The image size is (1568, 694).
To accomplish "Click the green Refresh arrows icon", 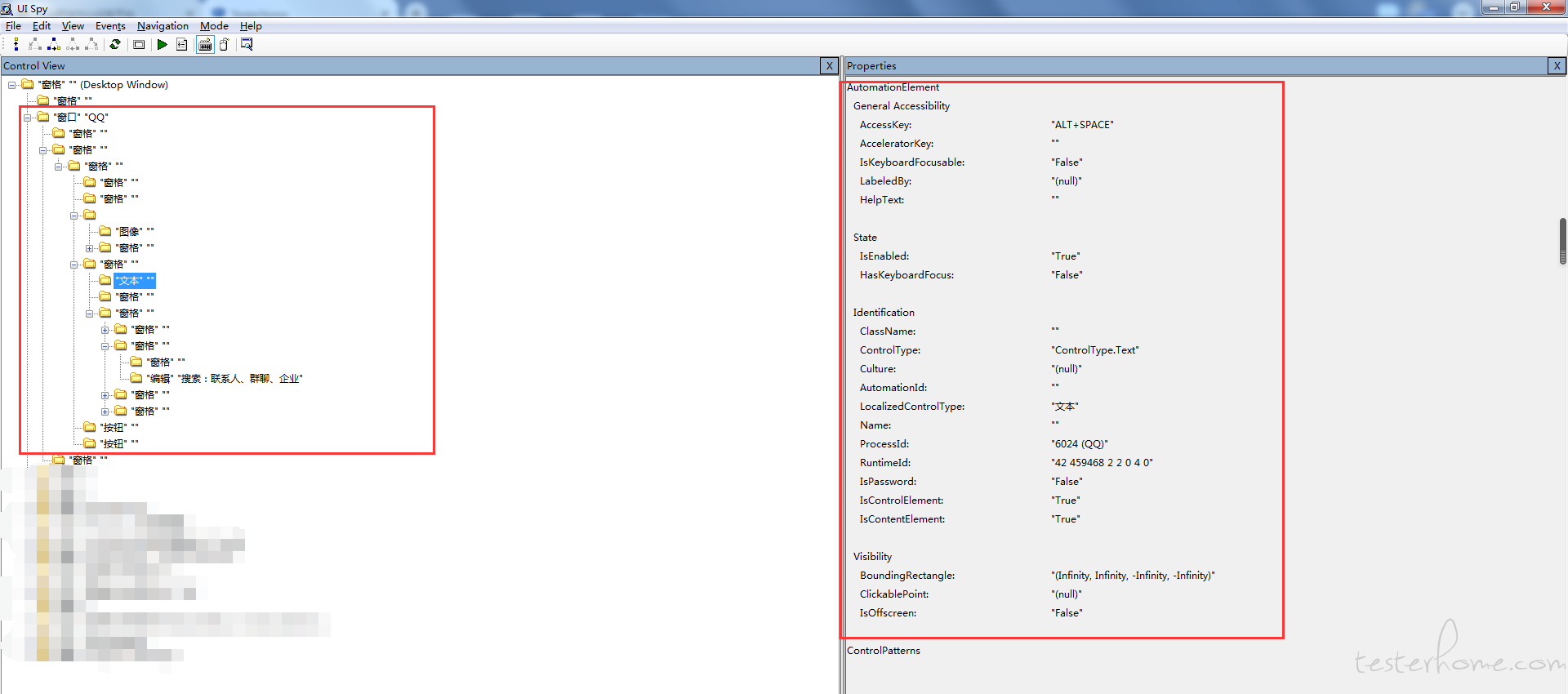I will [115, 44].
